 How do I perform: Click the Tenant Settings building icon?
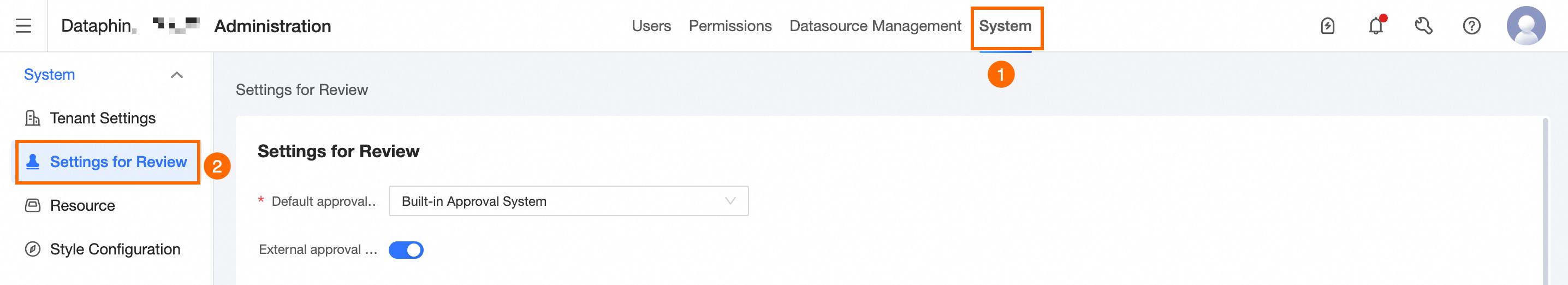(32, 118)
